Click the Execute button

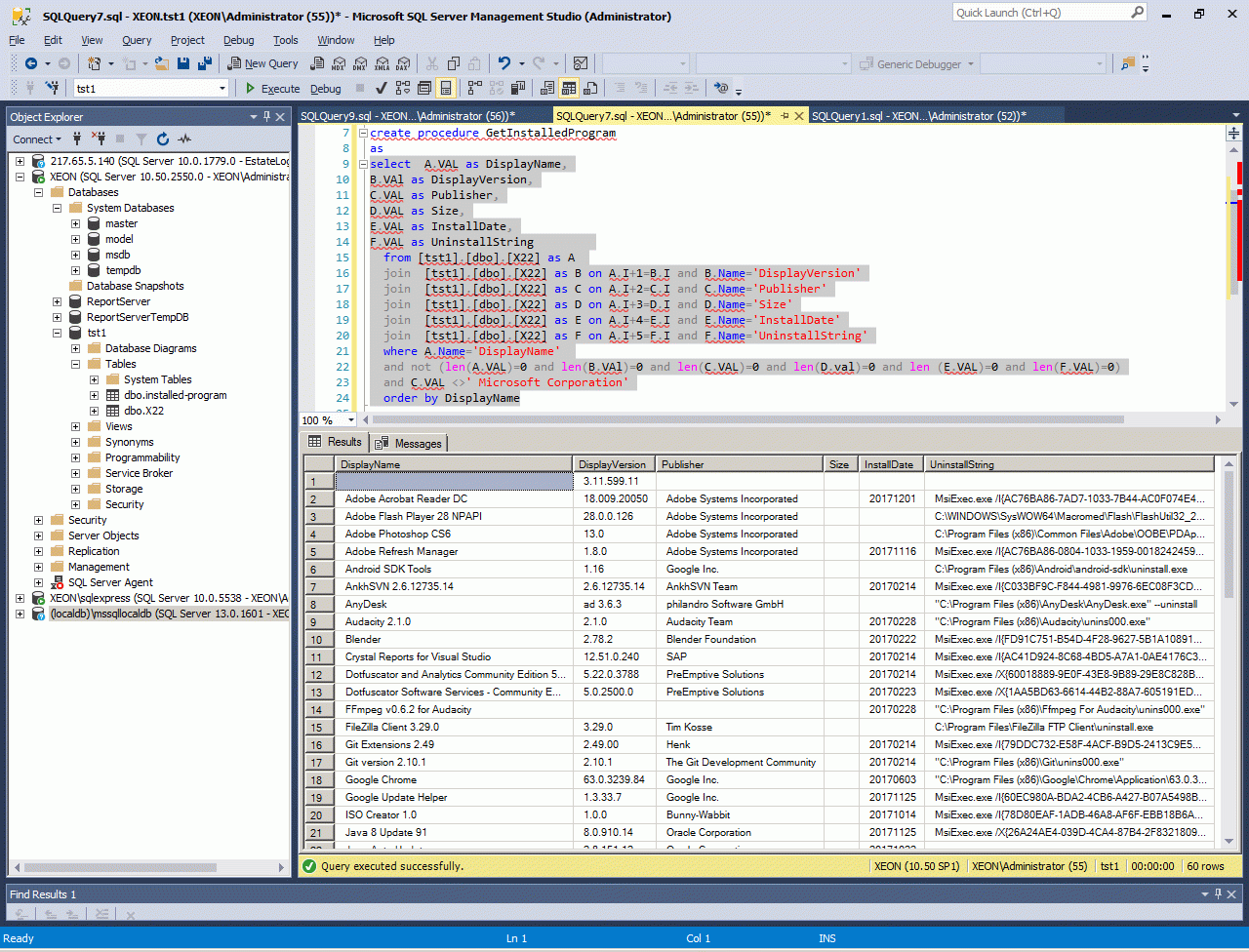(272, 88)
